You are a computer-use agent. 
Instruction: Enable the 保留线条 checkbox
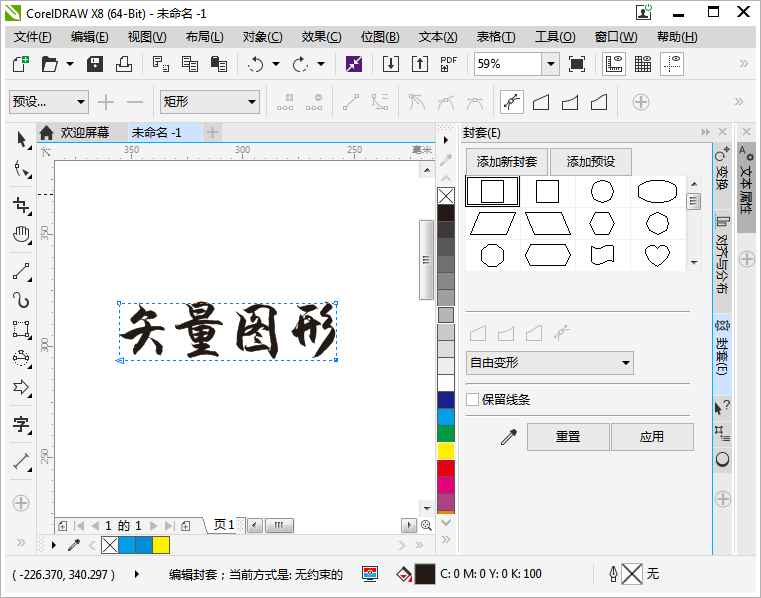click(x=473, y=400)
